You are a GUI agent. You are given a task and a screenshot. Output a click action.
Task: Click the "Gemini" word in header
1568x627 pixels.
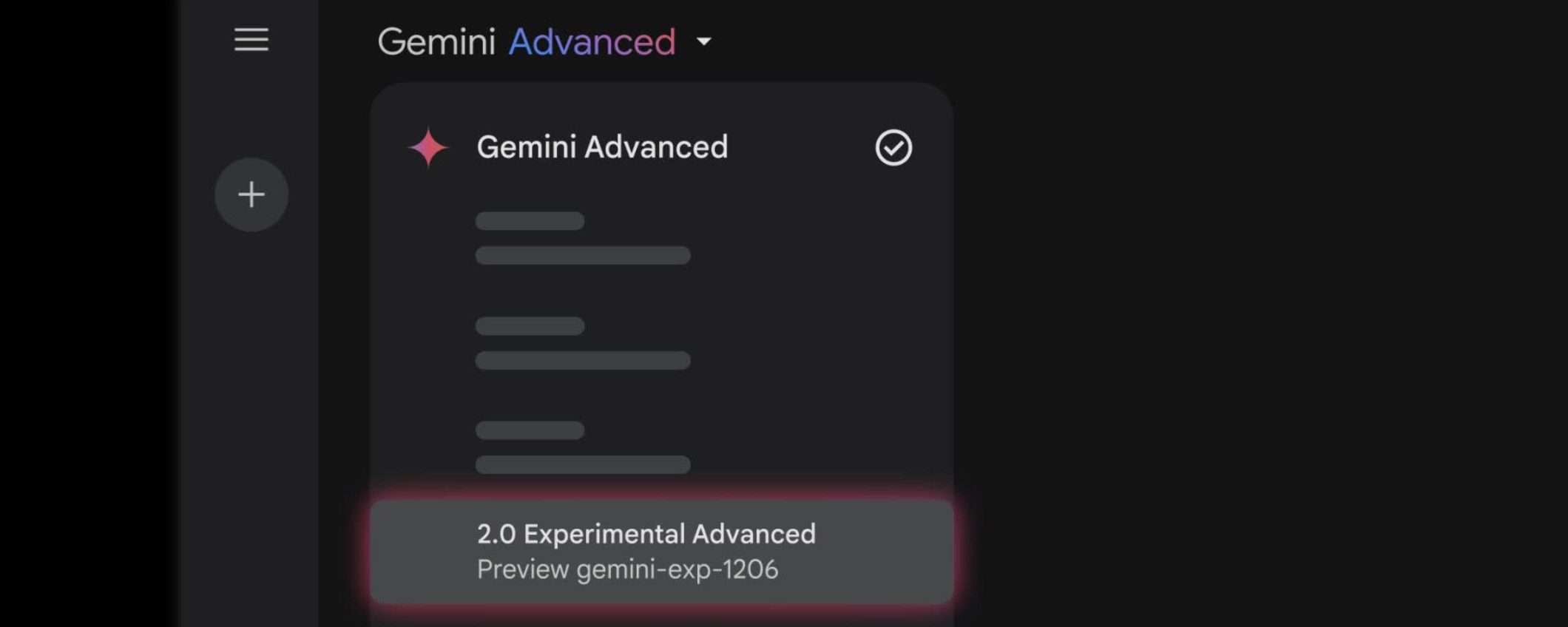pyautogui.click(x=436, y=42)
